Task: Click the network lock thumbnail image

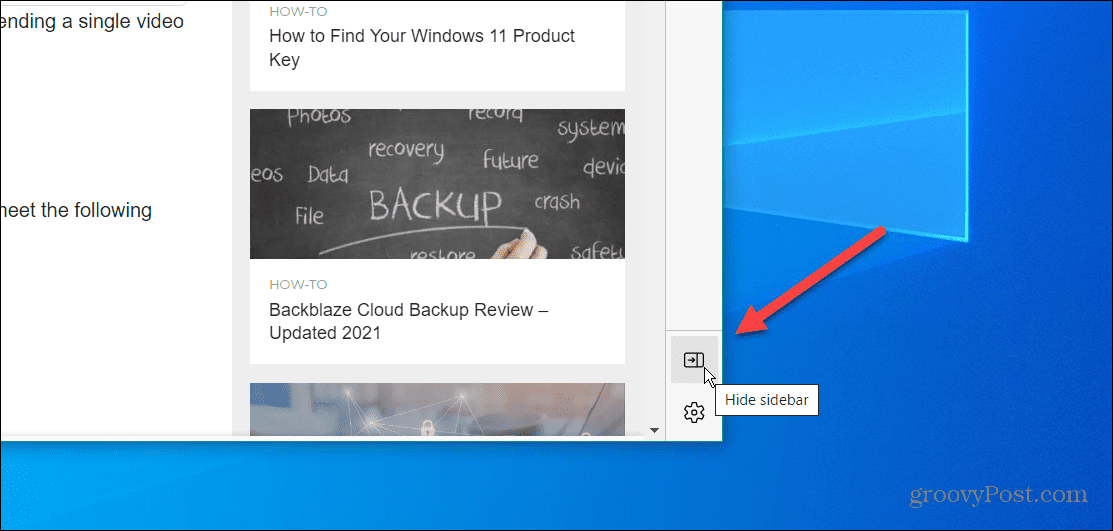Action: [x=437, y=410]
